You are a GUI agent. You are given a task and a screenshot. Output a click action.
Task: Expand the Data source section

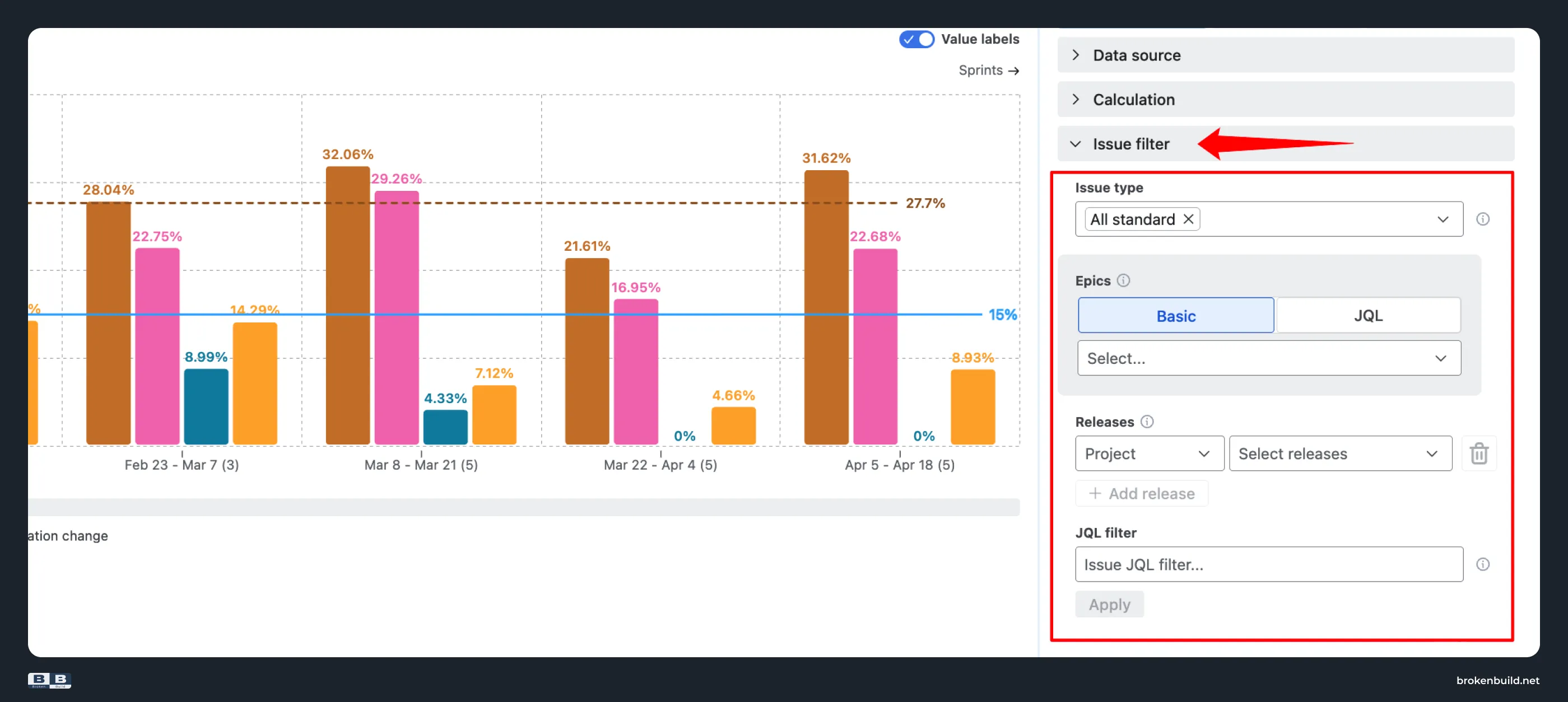(x=1286, y=55)
